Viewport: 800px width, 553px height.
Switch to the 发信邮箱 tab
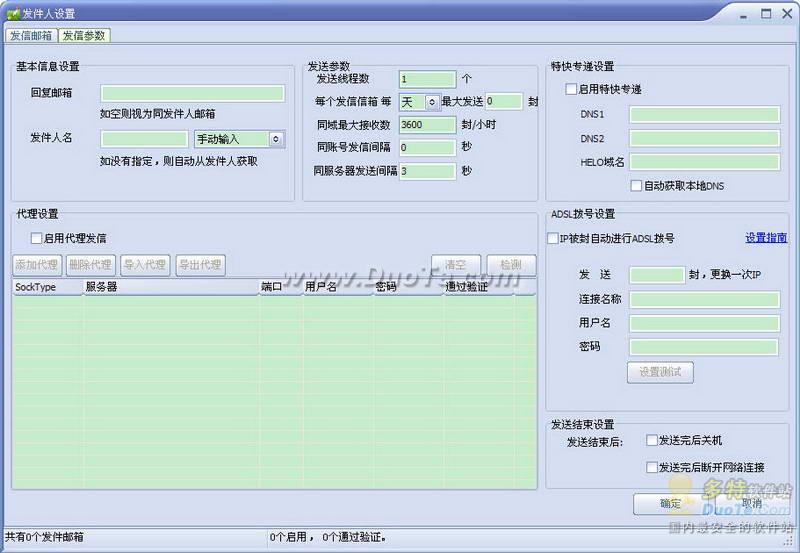(x=30, y=35)
